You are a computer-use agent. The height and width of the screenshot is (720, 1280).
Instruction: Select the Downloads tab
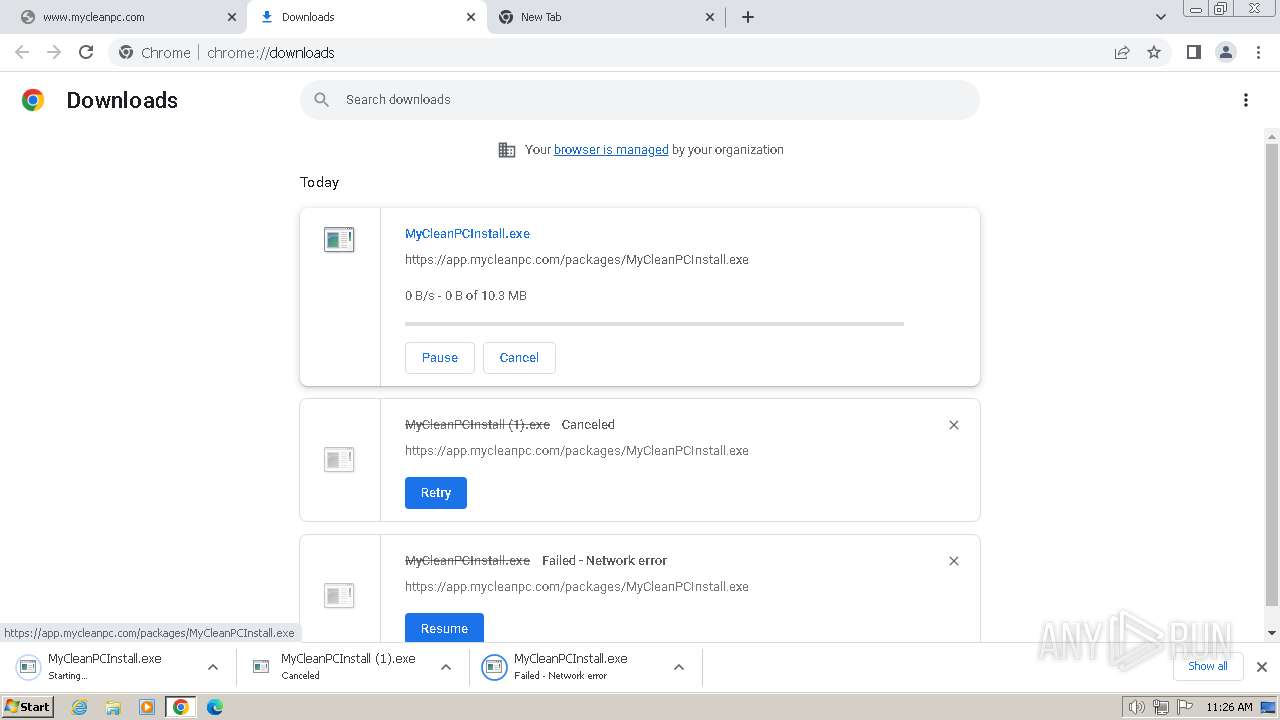(x=366, y=17)
